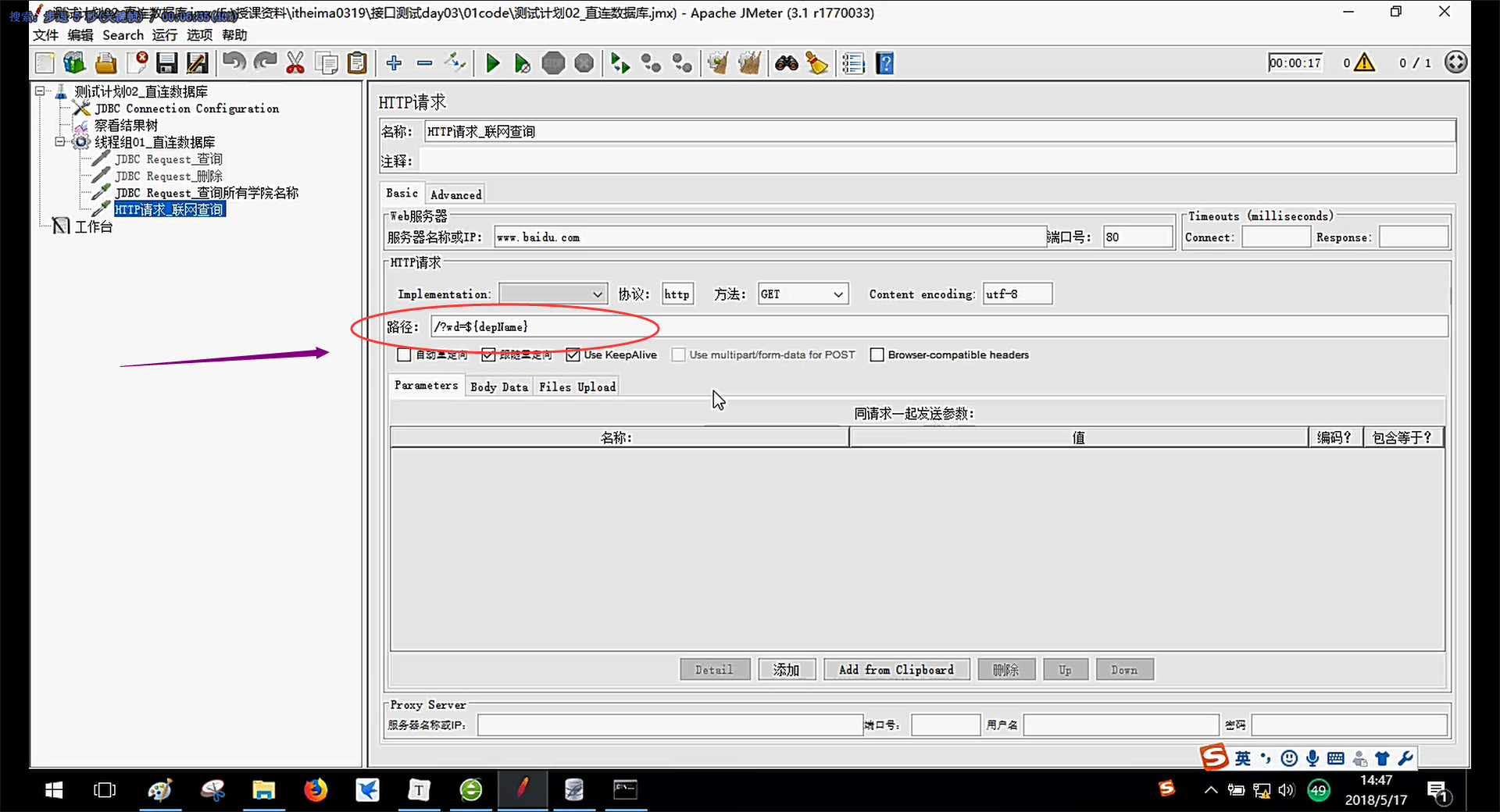
Task: Click the port number field showing 80
Action: (1137, 237)
